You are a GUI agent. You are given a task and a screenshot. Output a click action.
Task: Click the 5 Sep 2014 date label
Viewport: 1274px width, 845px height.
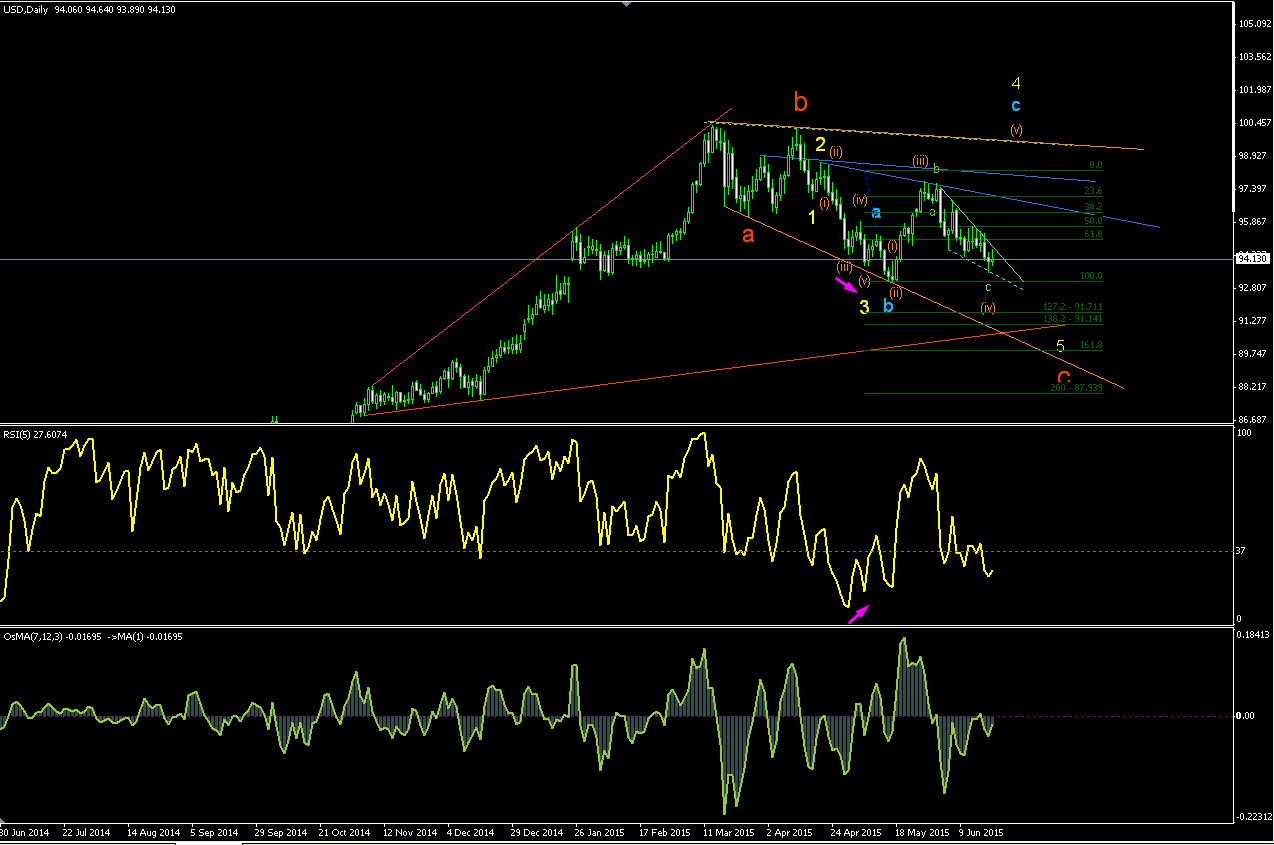(x=216, y=832)
